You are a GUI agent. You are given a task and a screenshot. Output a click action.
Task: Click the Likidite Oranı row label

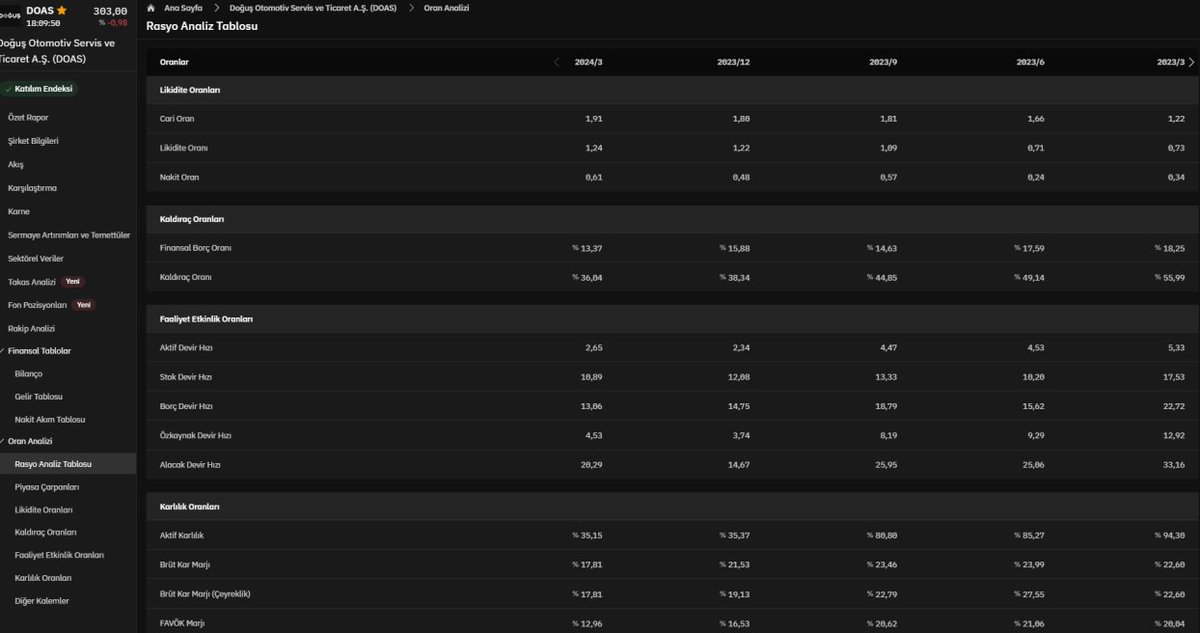[x=183, y=148]
